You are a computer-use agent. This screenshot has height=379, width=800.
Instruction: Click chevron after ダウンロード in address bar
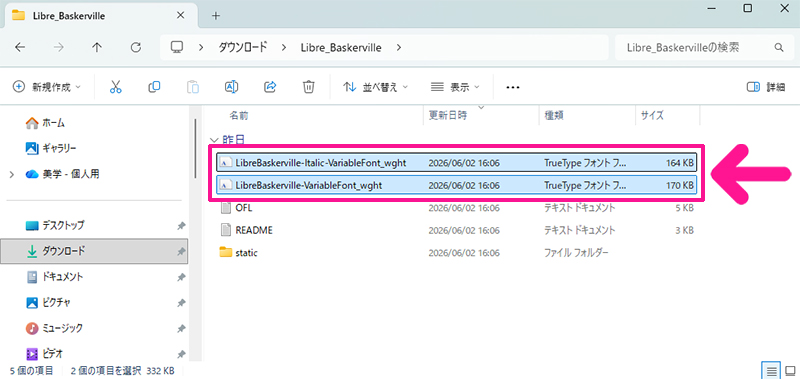tap(284, 47)
